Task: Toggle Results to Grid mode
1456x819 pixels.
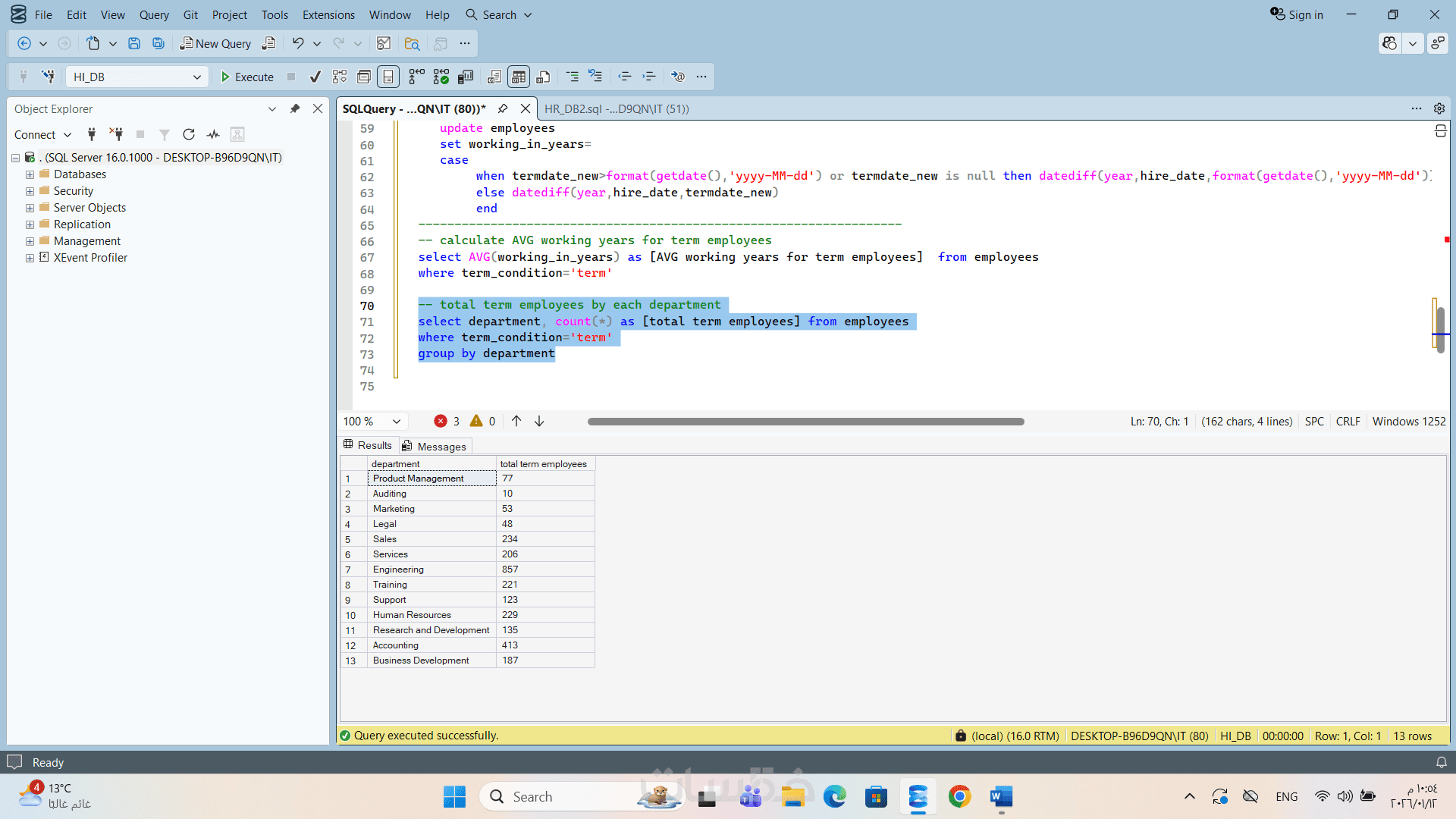Action: point(519,77)
